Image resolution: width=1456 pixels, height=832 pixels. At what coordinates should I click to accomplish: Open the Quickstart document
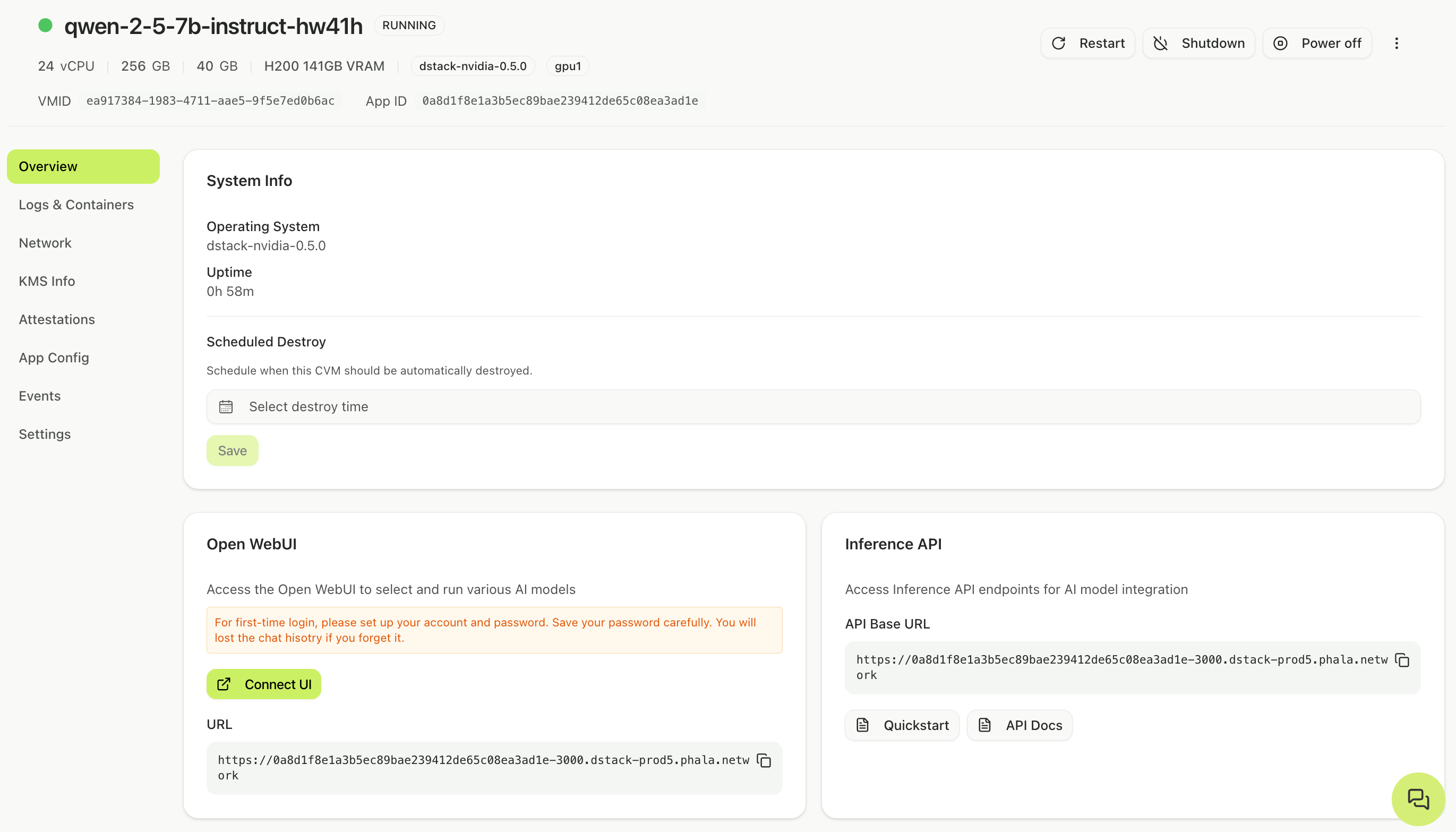[902, 725]
